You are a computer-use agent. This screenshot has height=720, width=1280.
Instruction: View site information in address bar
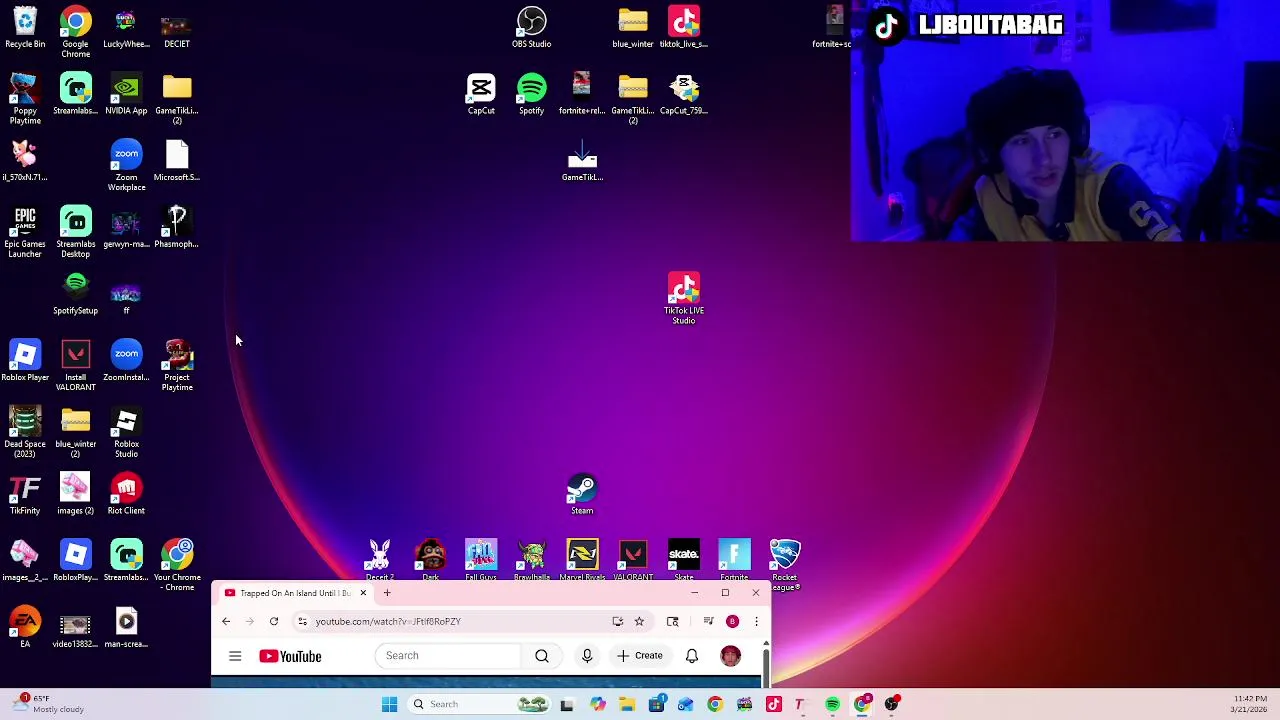[x=302, y=621]
